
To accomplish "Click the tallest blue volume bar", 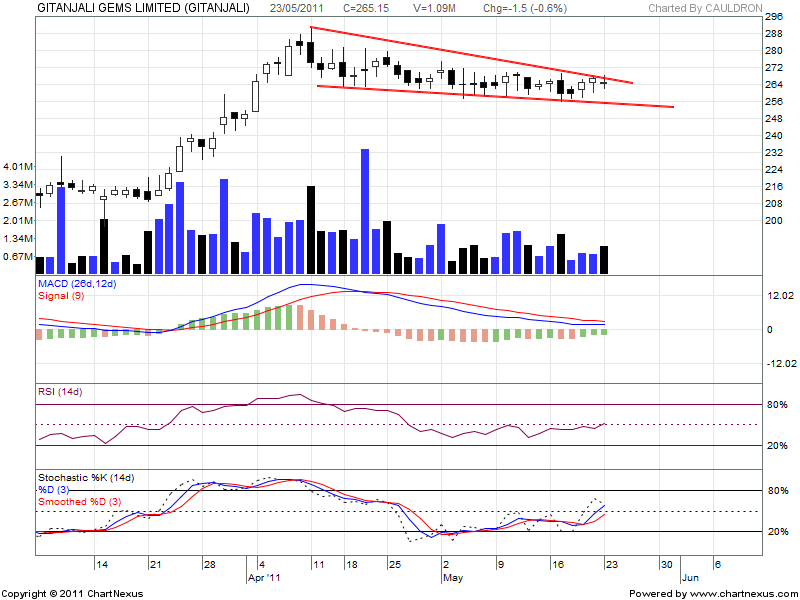I will click(x=365, y=210).
